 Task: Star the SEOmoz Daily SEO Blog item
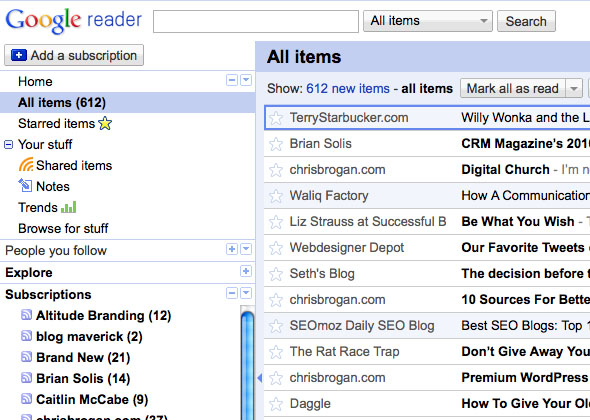(276, 326)
